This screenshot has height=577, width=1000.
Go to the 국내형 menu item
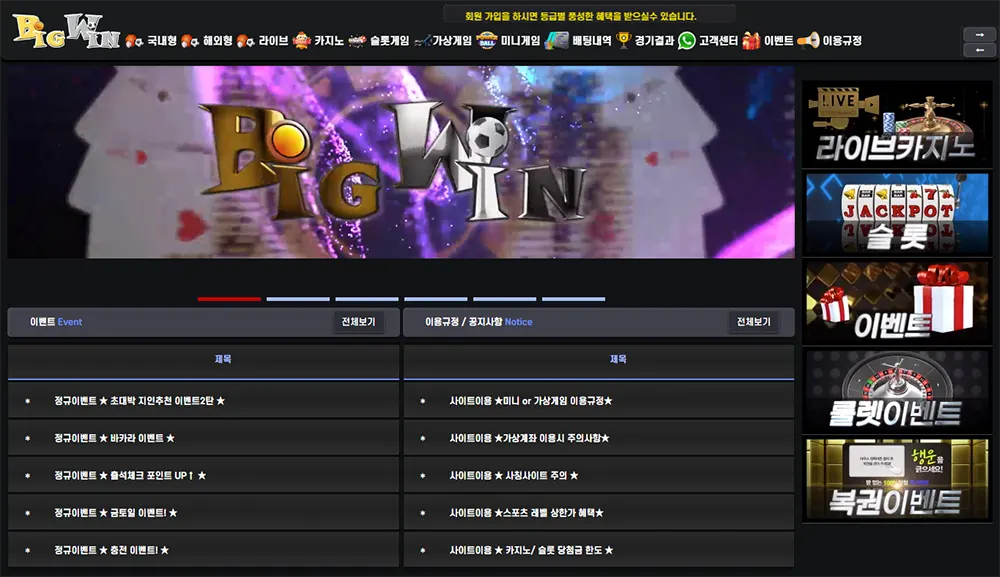pos(162,41)
